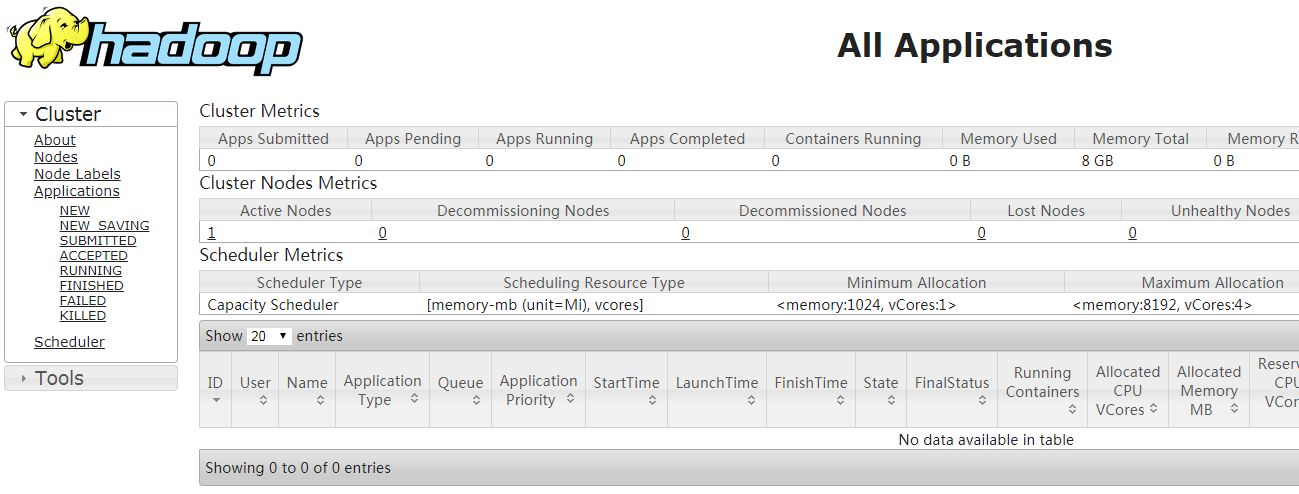The image size is (1299, 494).
Task: Sort by StartTime column sort icon
Action: (652, 400)
